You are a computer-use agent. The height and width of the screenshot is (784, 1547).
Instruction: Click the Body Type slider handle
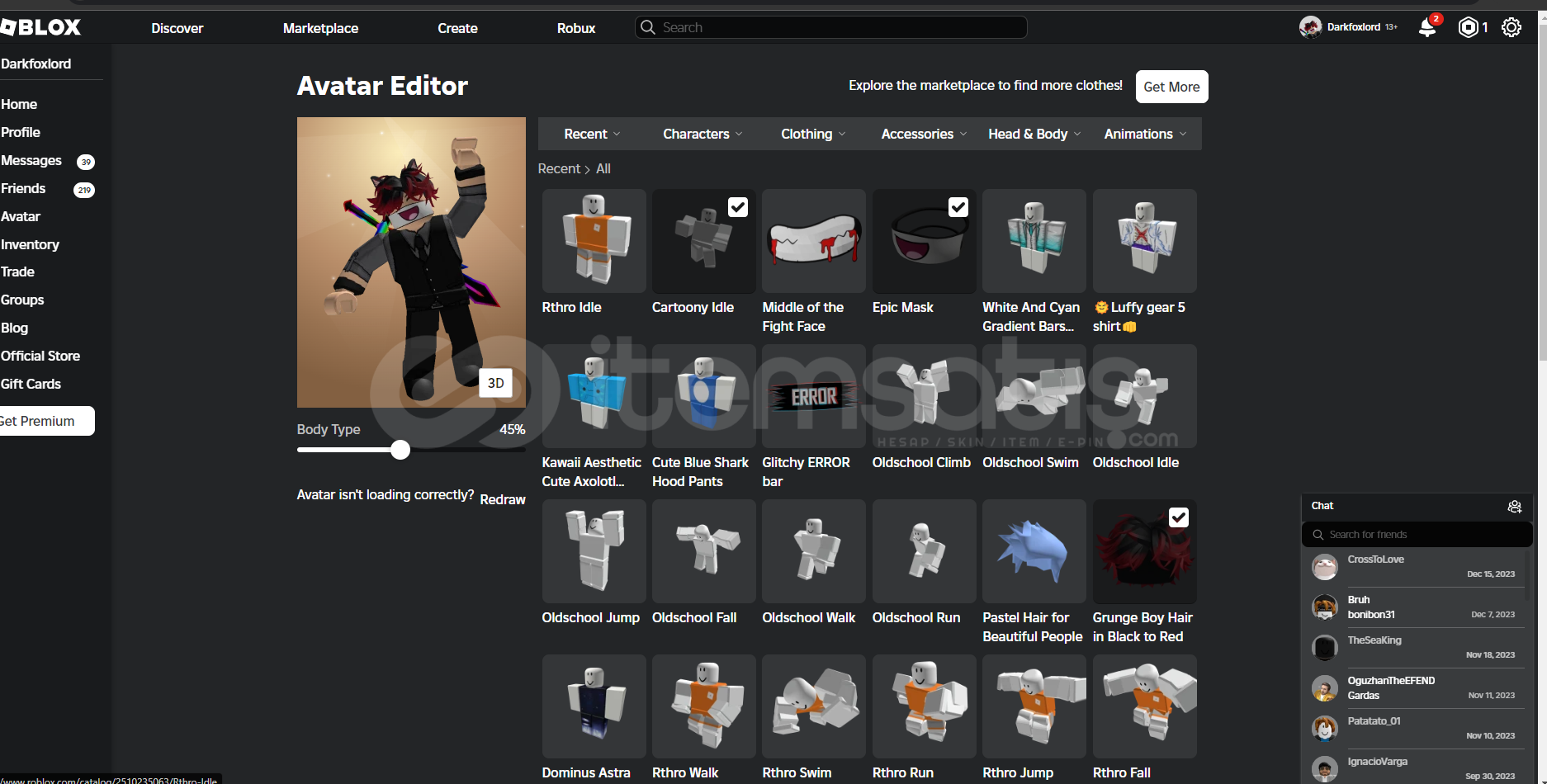pos(400,450)
